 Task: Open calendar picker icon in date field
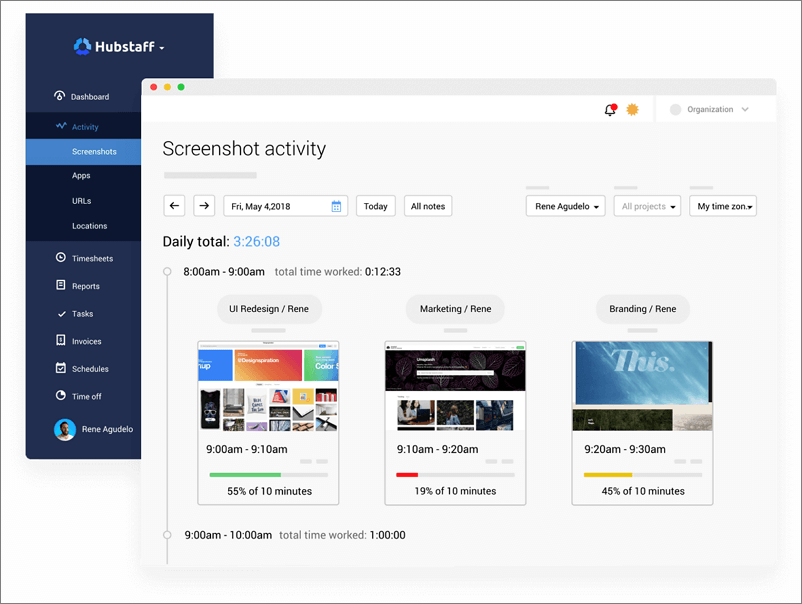coord(337,206)
